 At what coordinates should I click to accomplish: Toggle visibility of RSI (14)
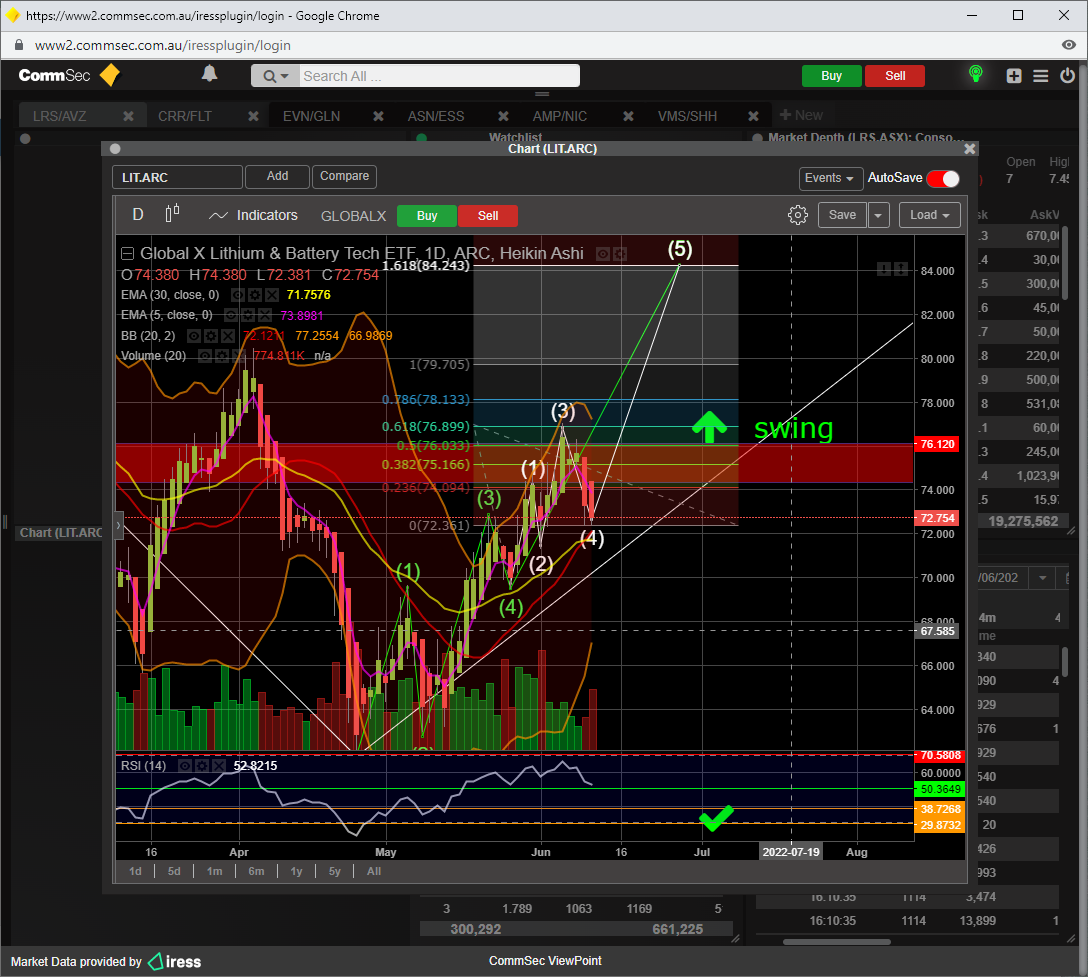185,765
